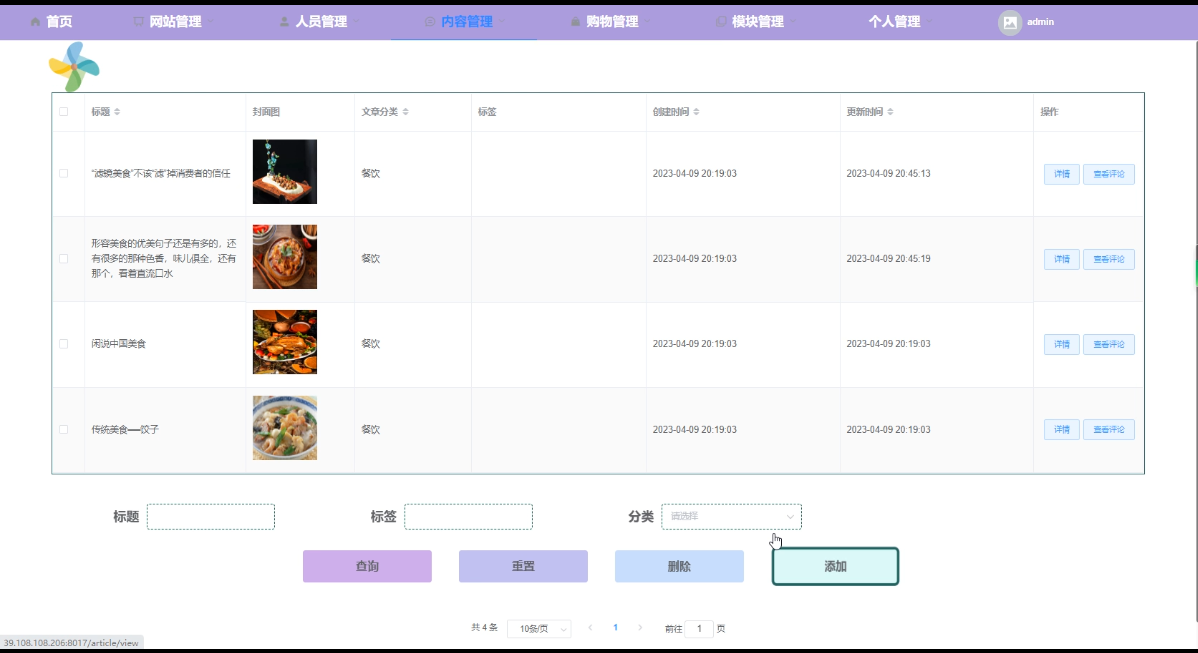The height and width of the screenshot is (653, 1198).
Task: Click the 封面图 column header
Action: [x=267, y=112]
